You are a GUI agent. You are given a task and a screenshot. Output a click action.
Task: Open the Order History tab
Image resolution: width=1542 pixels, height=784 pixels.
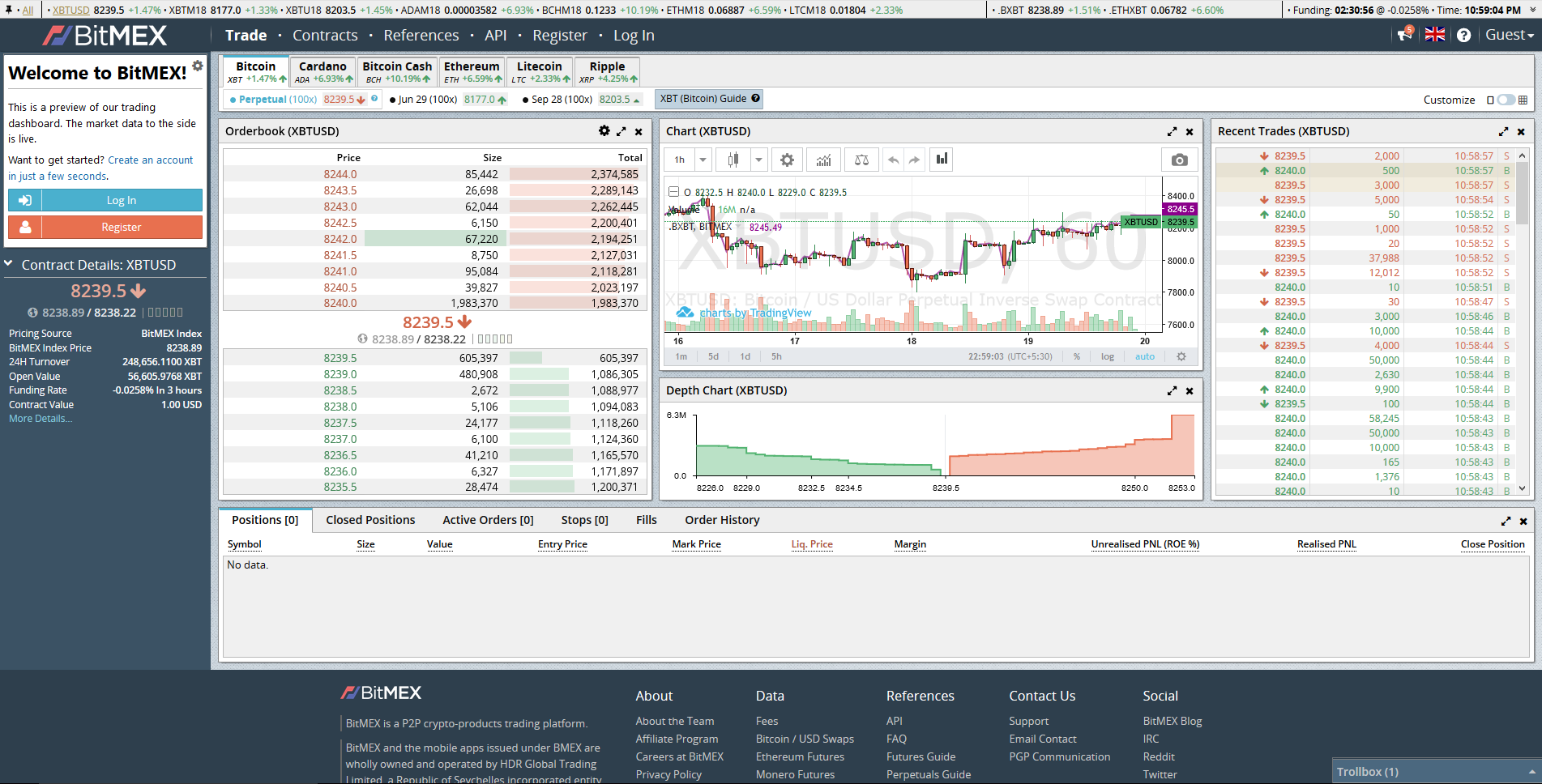coord(722,520)
